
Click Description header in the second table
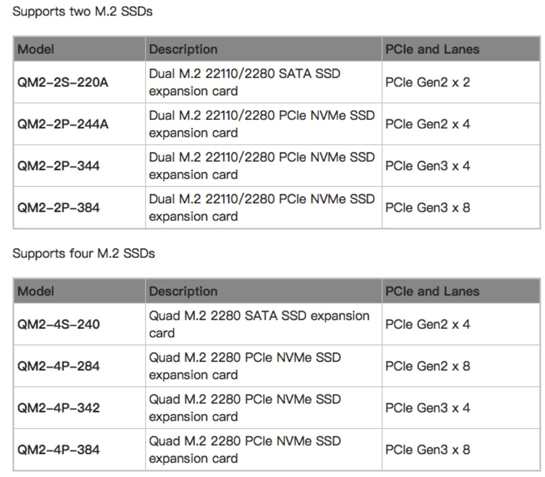183,291
